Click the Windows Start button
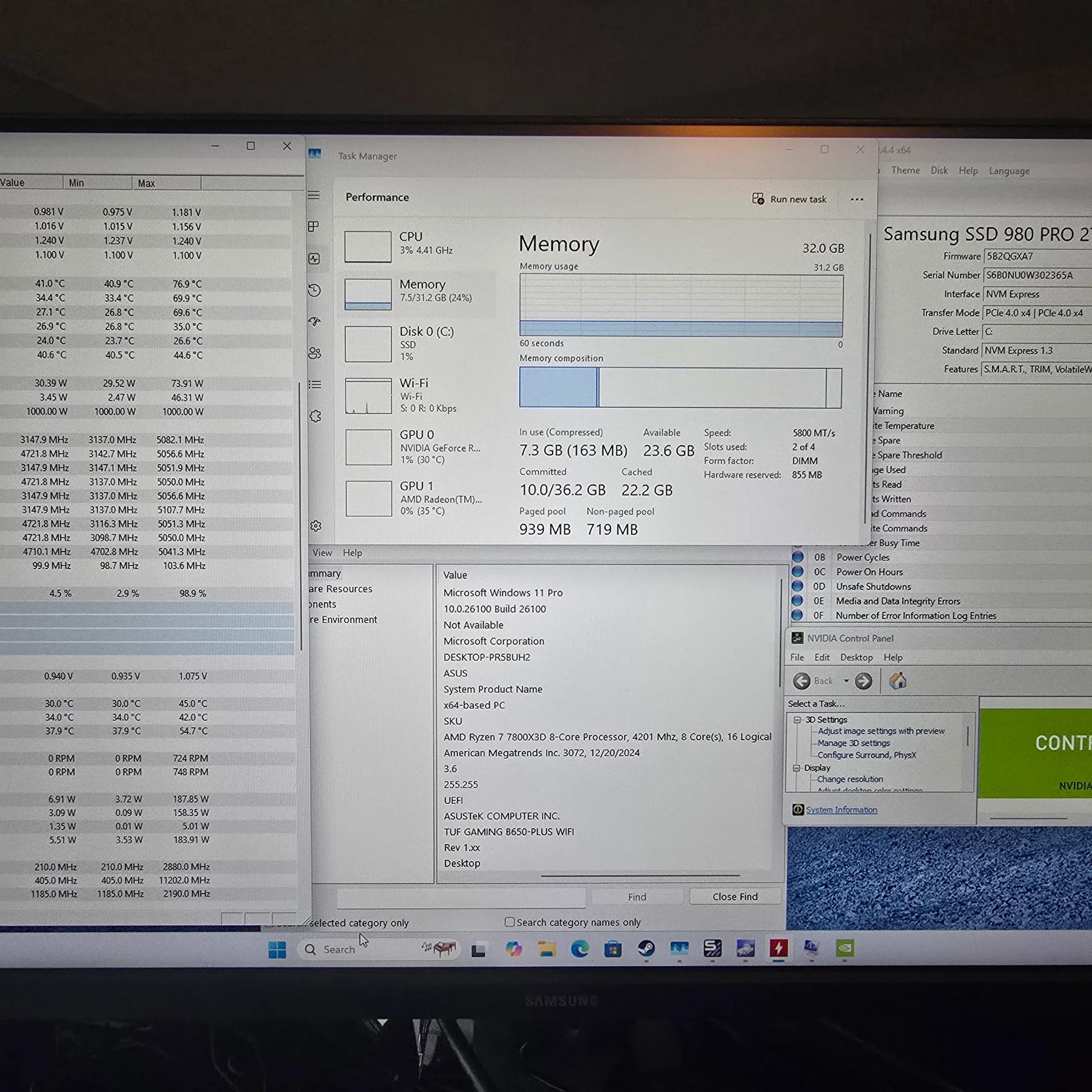1092x1092 pixels. [277, 950]
